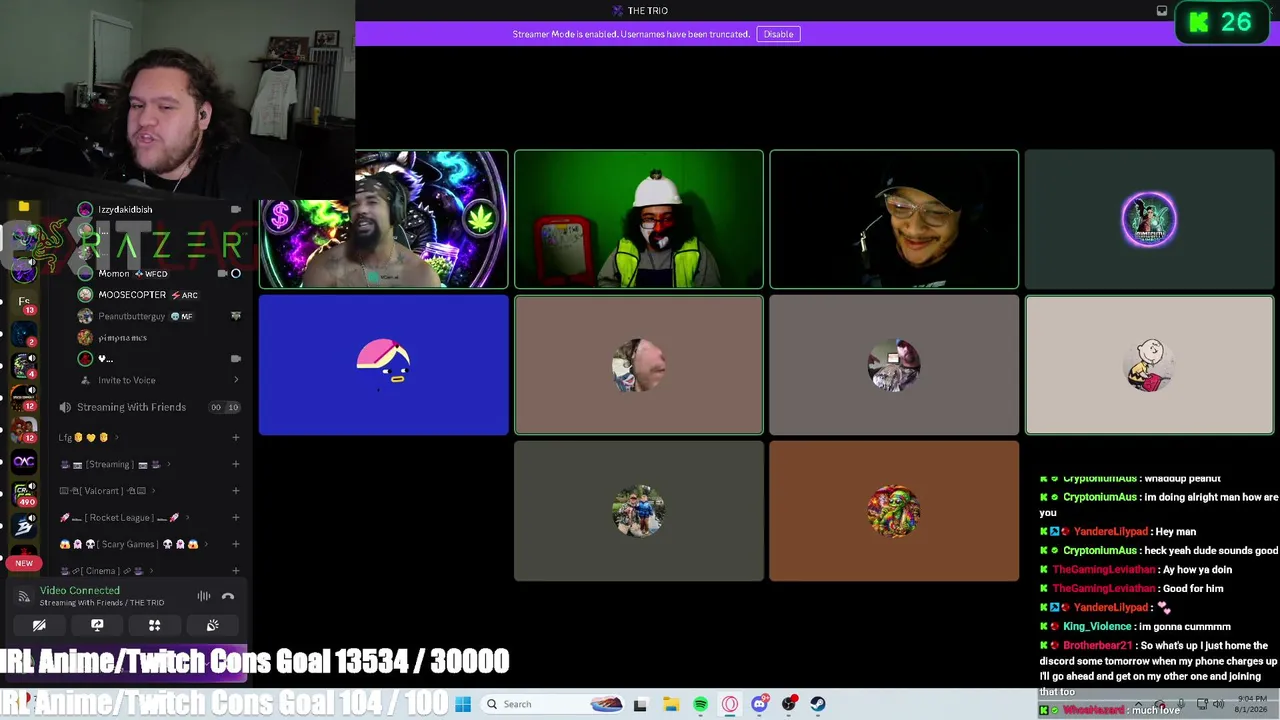Open voice connection signal info
The image size is (1280, 720).
click(24, 596)
